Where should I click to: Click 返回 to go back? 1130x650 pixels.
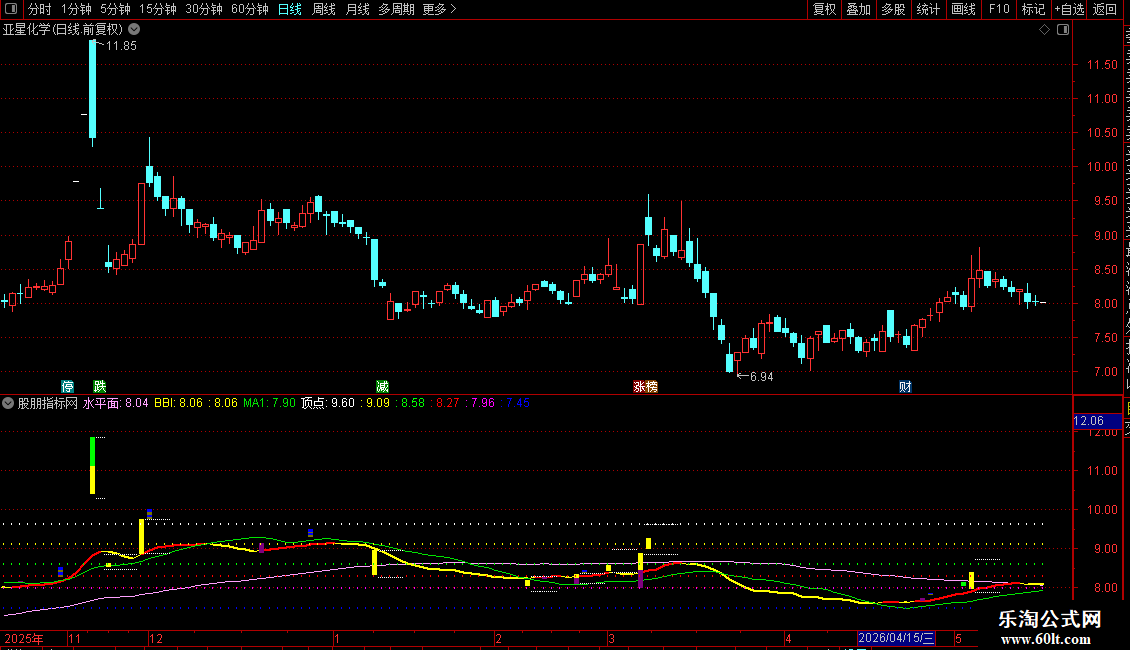(1105, 9)
